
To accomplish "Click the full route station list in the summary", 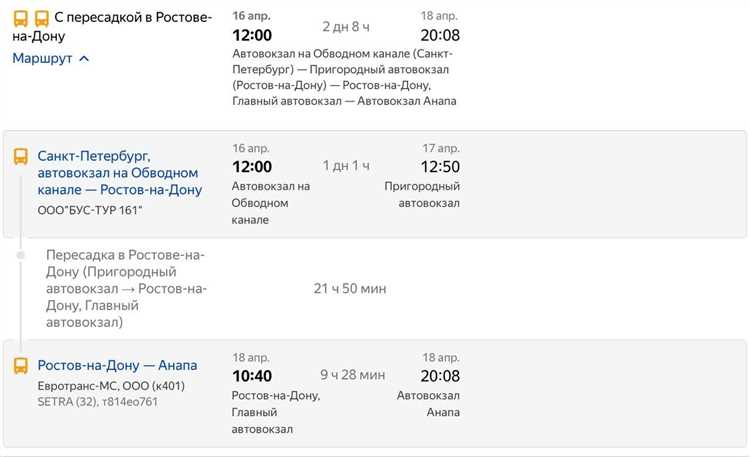I will tap(344, 77).
